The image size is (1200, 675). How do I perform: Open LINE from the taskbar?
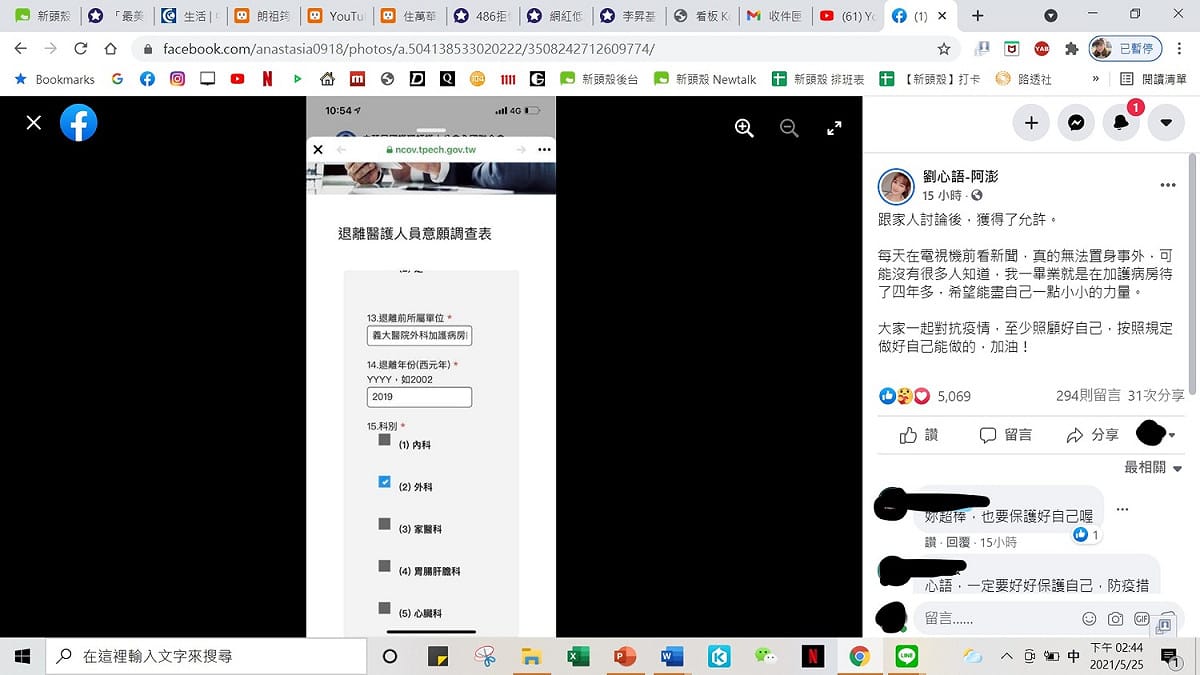click(907, 656)
